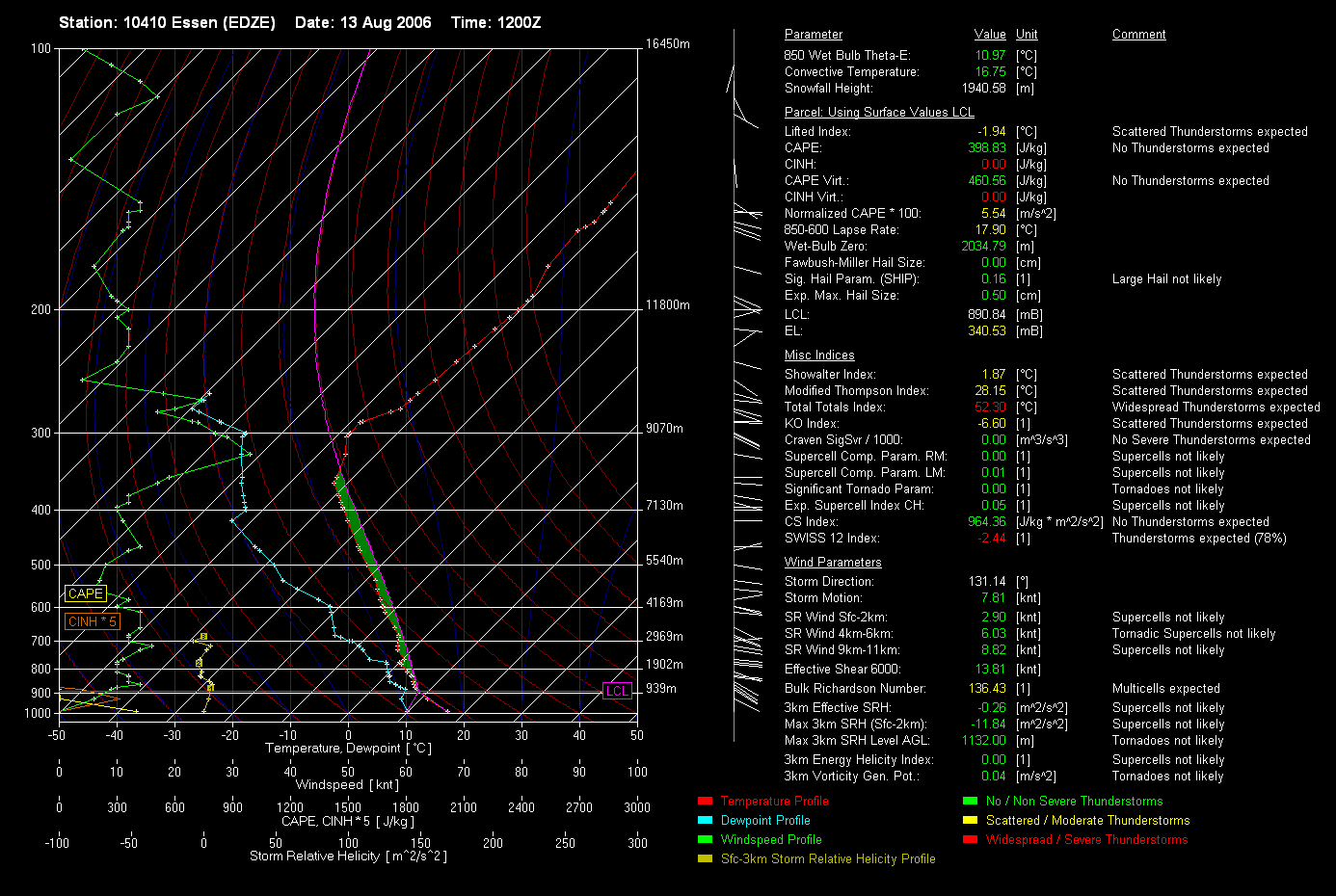Click the Parcel: Using Surface Values LCL heading
Screen dimensions: 1336x896
tap(879, 113)
